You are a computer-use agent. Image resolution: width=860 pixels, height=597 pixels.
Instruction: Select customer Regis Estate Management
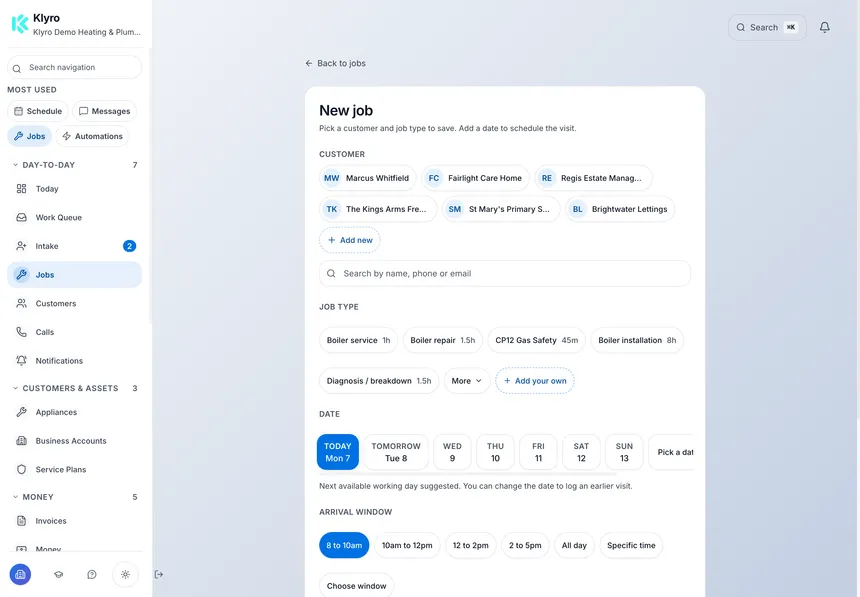pos(593,178)
